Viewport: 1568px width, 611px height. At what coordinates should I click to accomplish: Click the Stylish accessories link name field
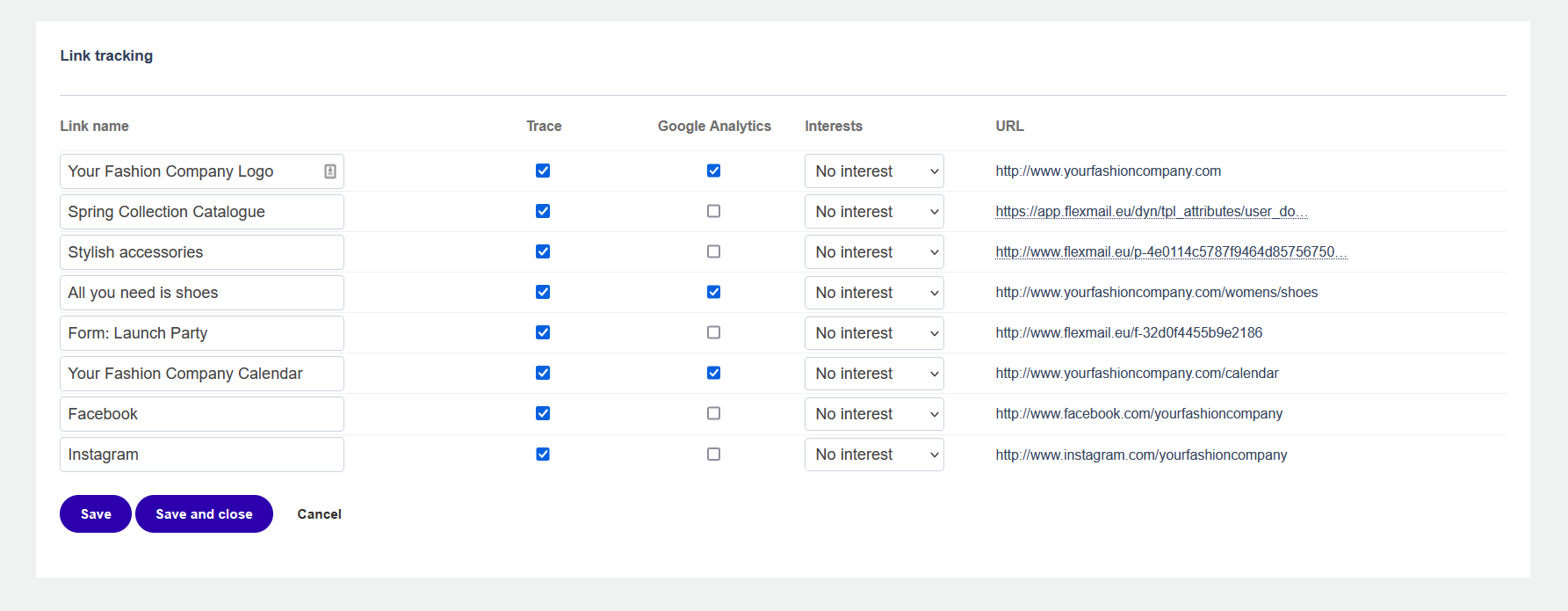tap(201, 252)
